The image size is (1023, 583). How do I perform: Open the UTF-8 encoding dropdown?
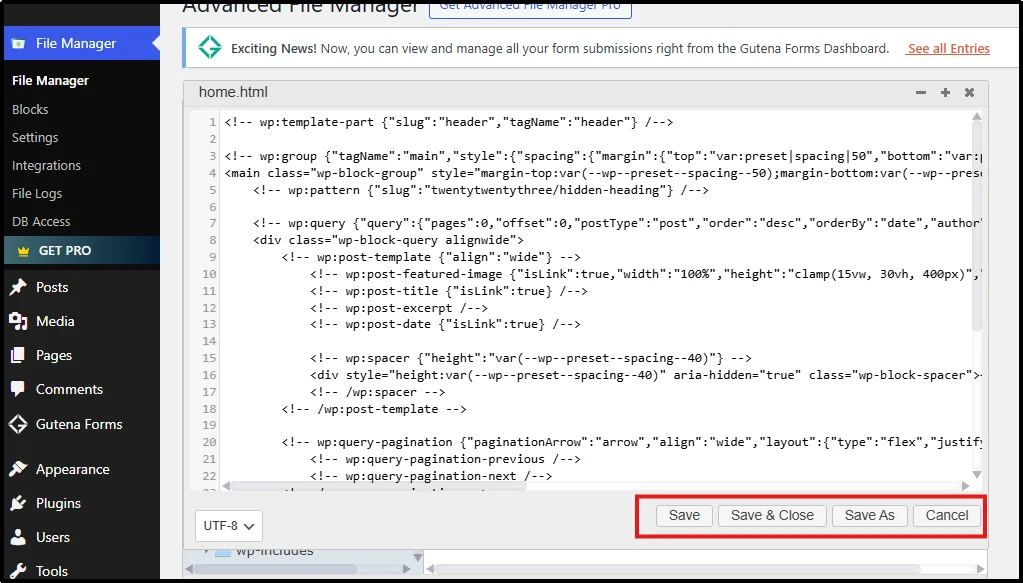tap(228, 526)
